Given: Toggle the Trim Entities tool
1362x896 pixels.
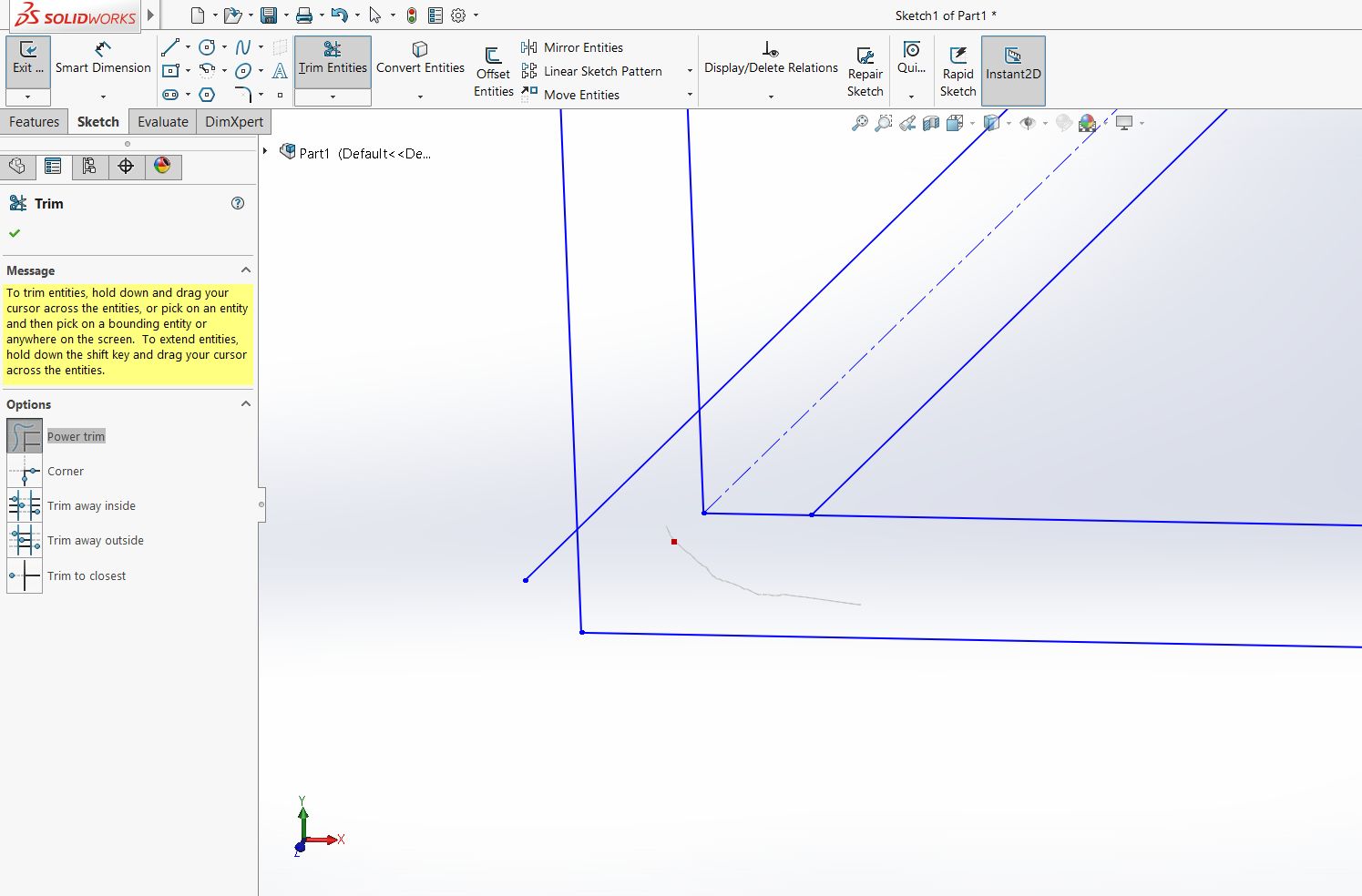Looking at the screenshot, I should [x=333, y=61].
